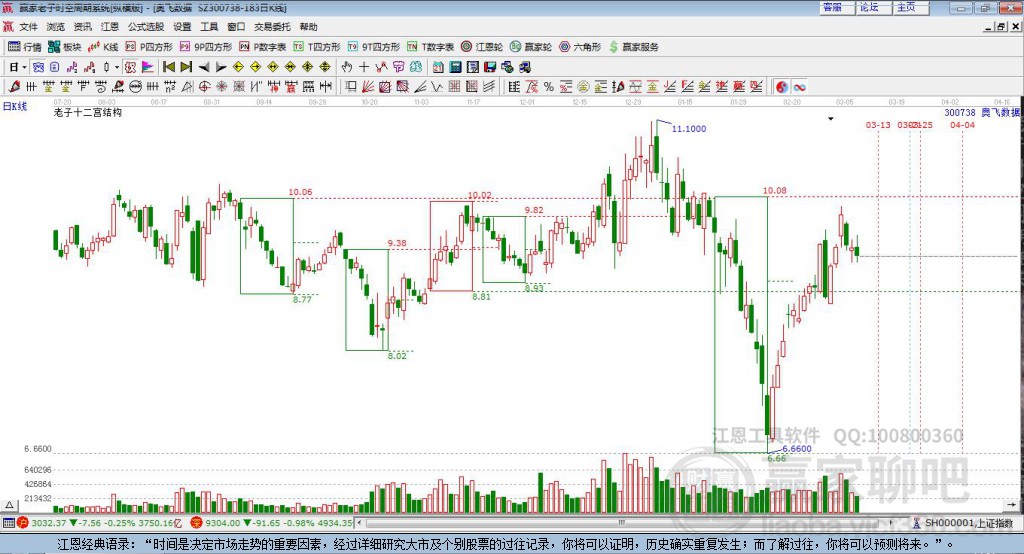The height and width of the screenshot is (554, 1024).
Task: Click the 日K线 label
Action: click(15, 106)
